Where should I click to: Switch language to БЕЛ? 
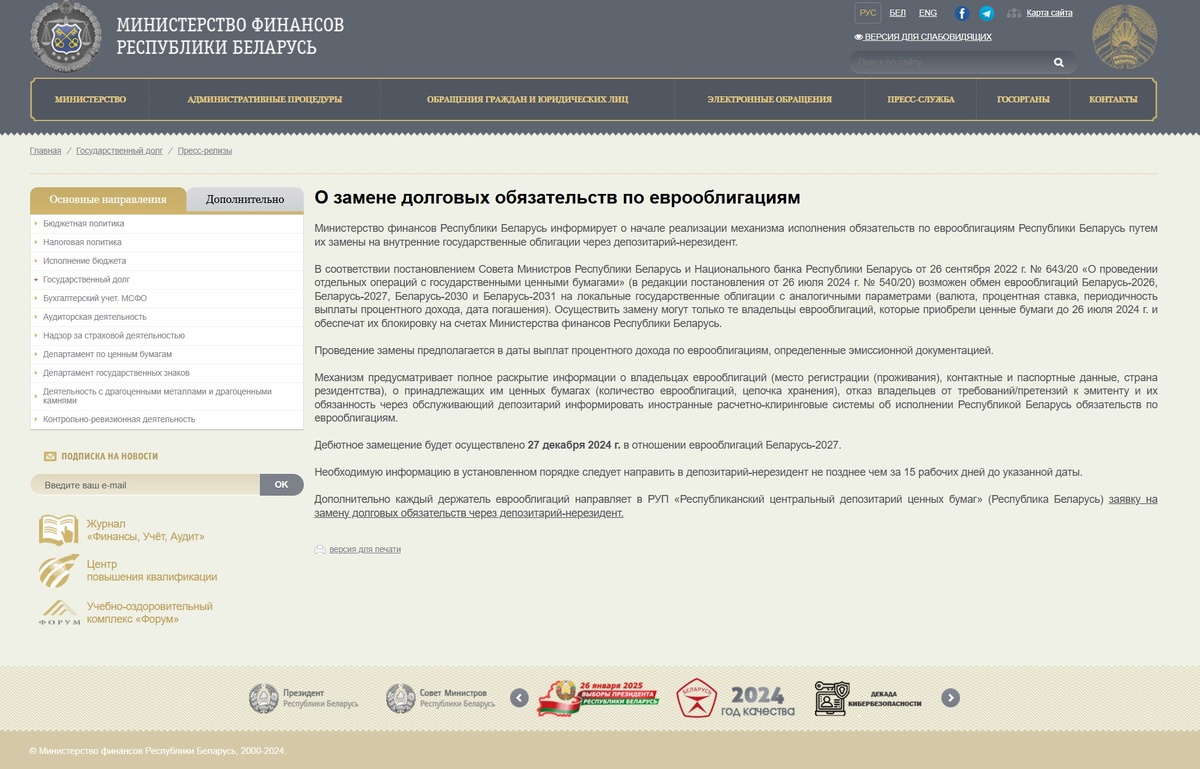897,13
